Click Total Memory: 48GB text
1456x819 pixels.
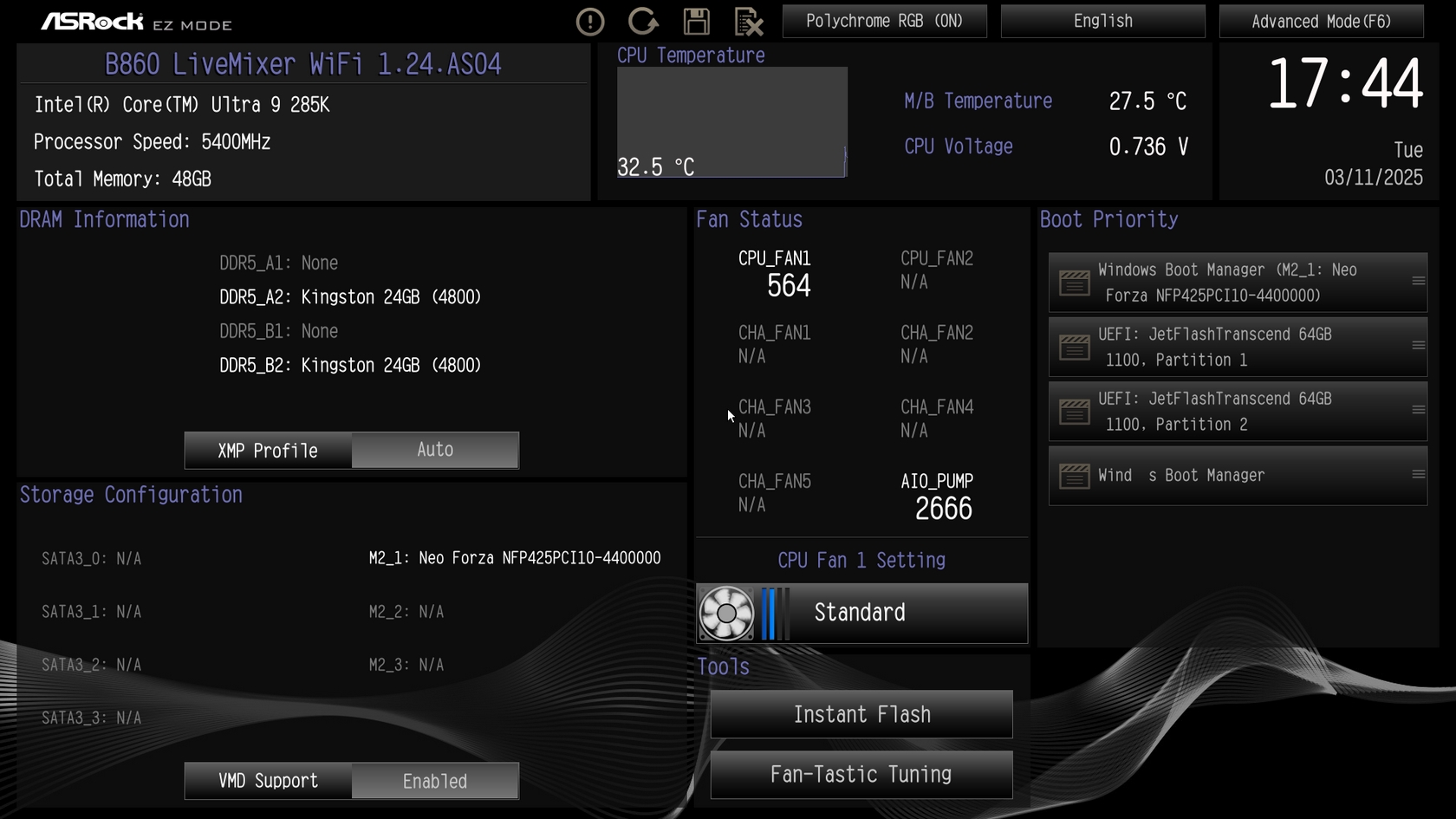point(122,179)
